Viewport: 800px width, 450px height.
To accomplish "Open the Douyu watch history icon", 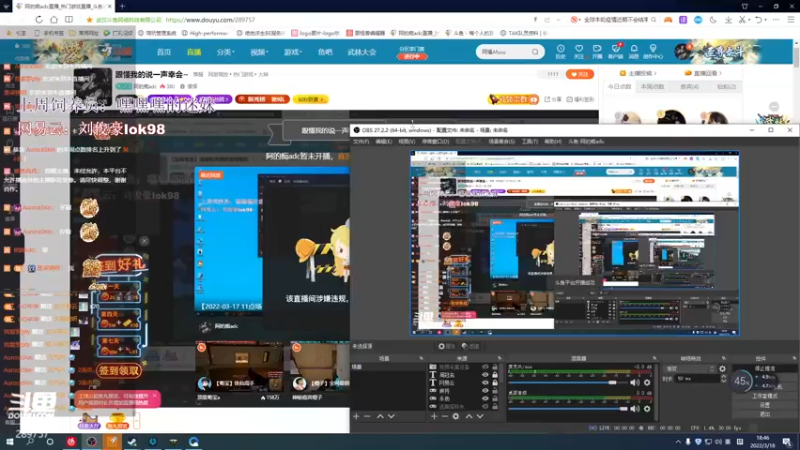I will [560, 52].
